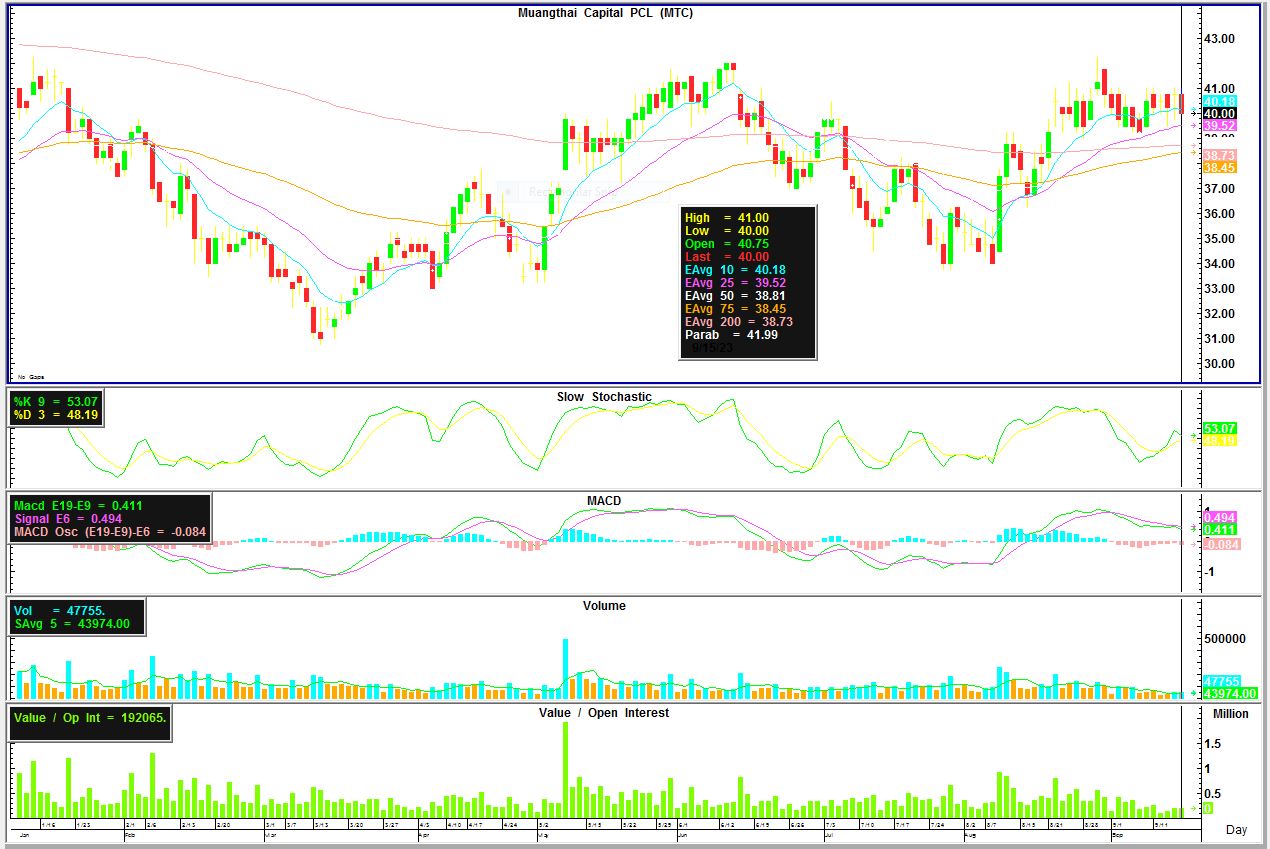This screenshot has height=849, width=1270.
Task: Click the May month label on the date axis
Action: [x=543, y=833]
